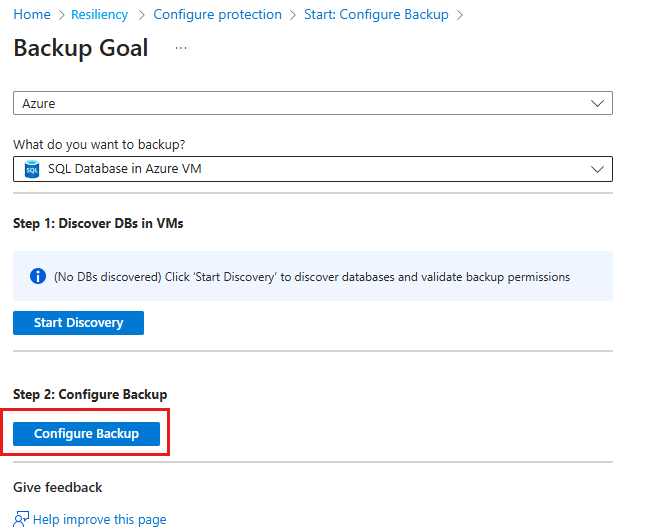Click the No DBs discovered info message
Image resolution: width=646 pixels, height=532 pixels.
(x=312, y=276)
